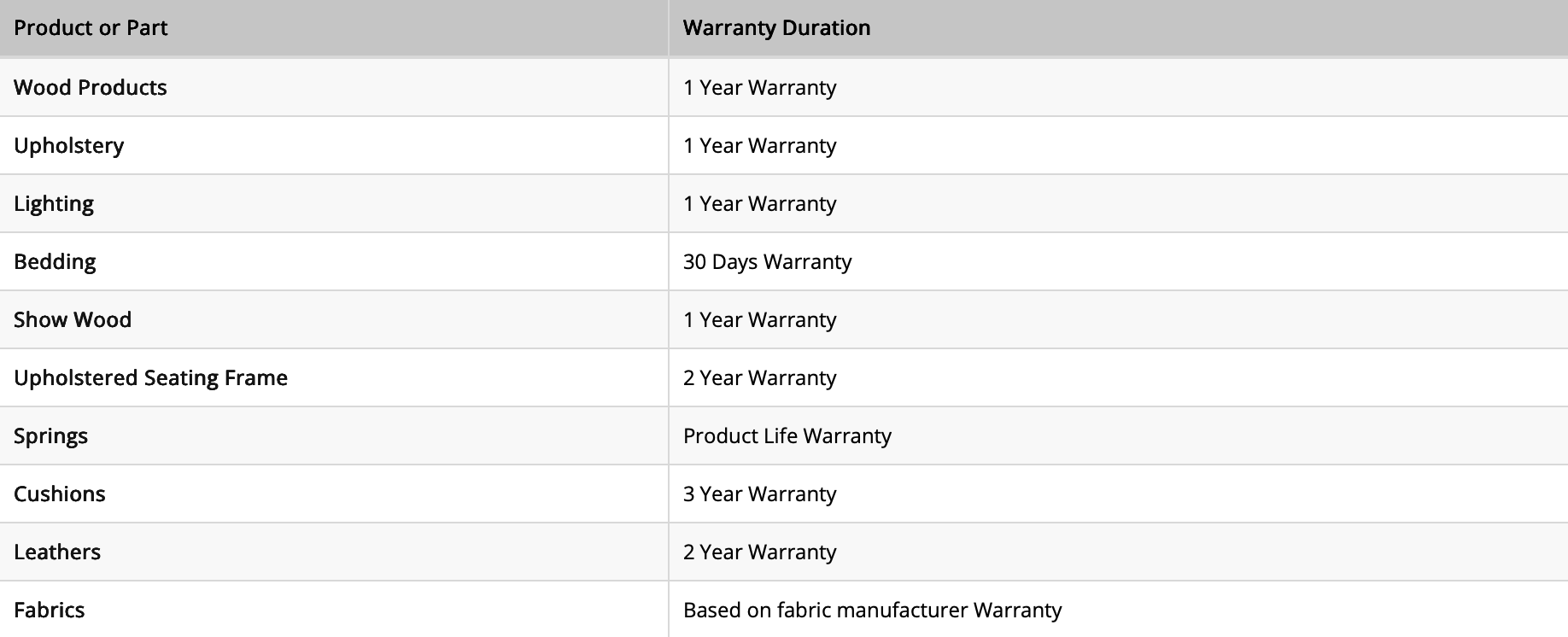Select the Show Wood row label
Screen dimensions: 1568x637
(73, 319)
